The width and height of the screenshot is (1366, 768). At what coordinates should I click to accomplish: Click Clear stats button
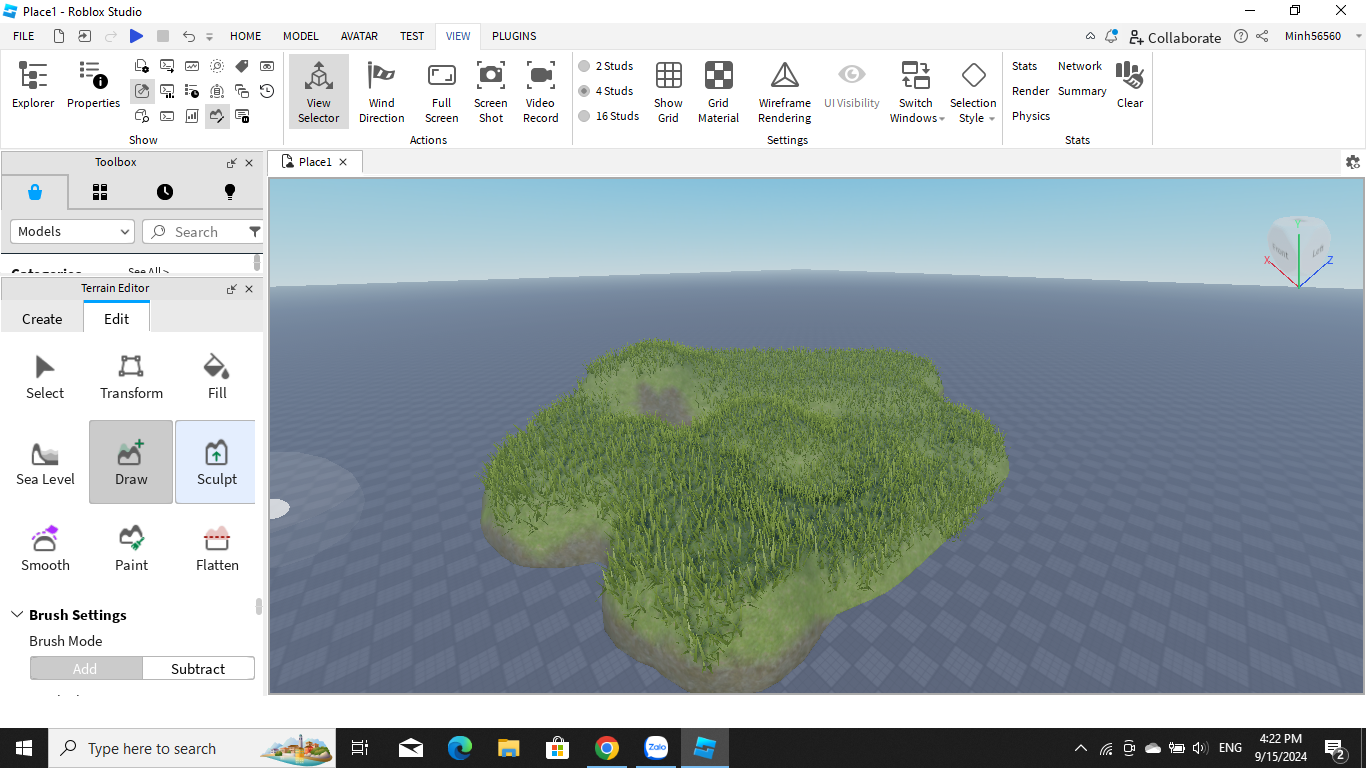1130,85
